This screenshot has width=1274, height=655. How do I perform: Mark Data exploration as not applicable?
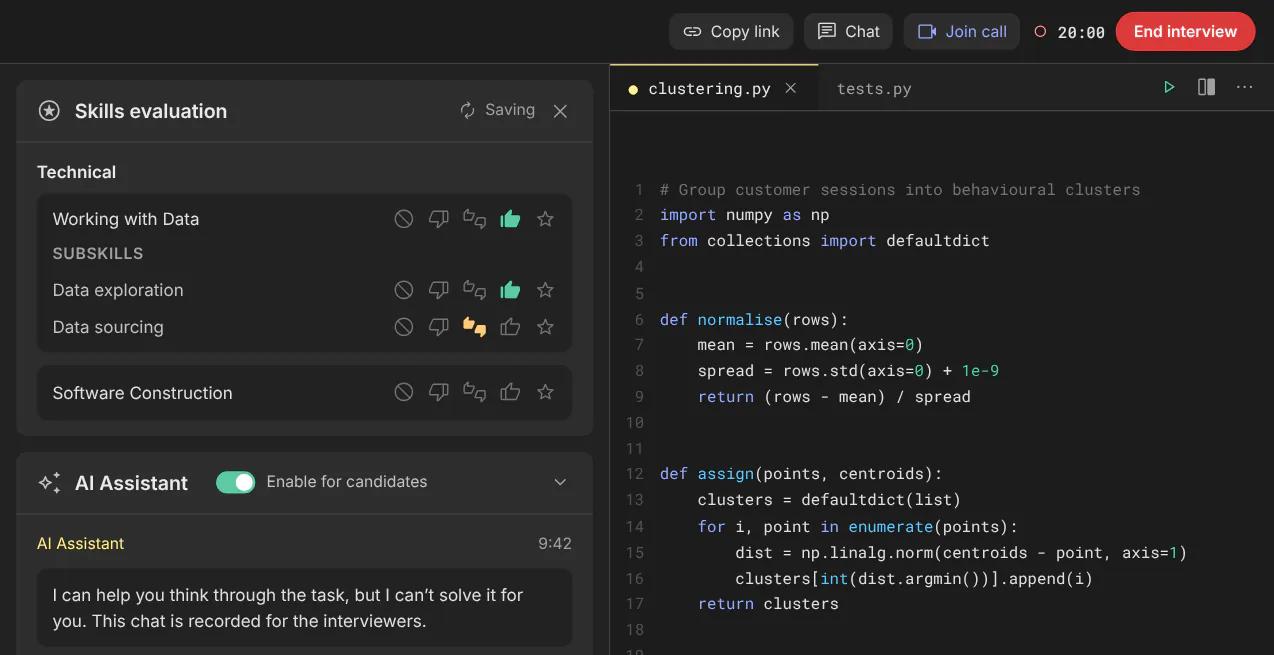(x=404, y=290)
